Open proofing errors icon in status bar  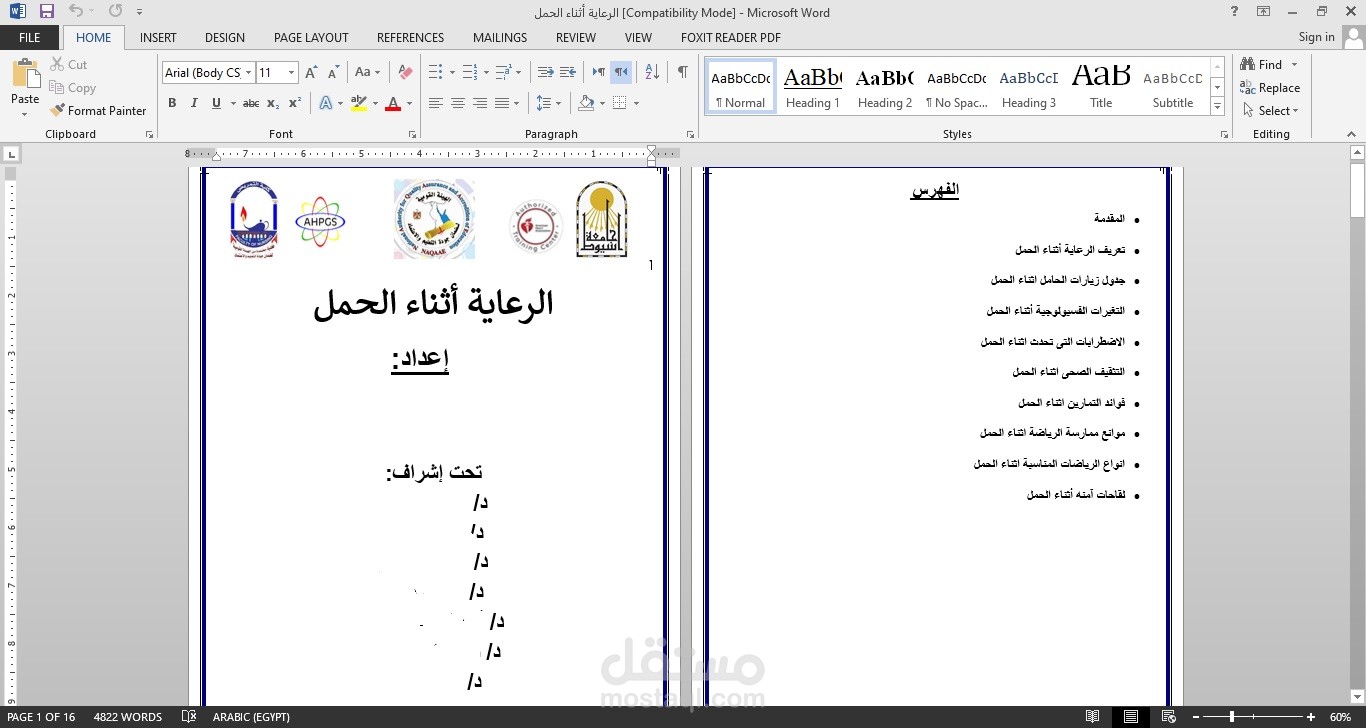[x=189, y=717]
